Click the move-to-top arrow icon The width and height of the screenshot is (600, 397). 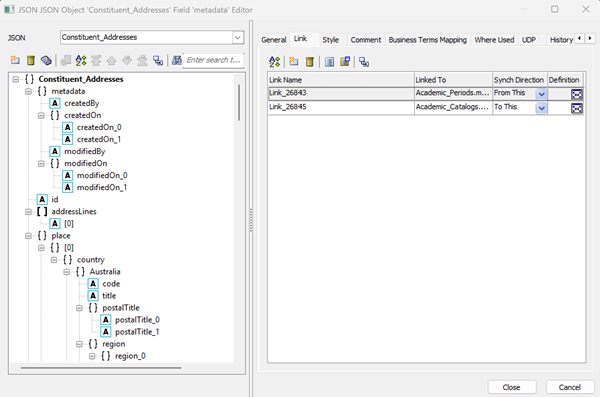point(96,60)
